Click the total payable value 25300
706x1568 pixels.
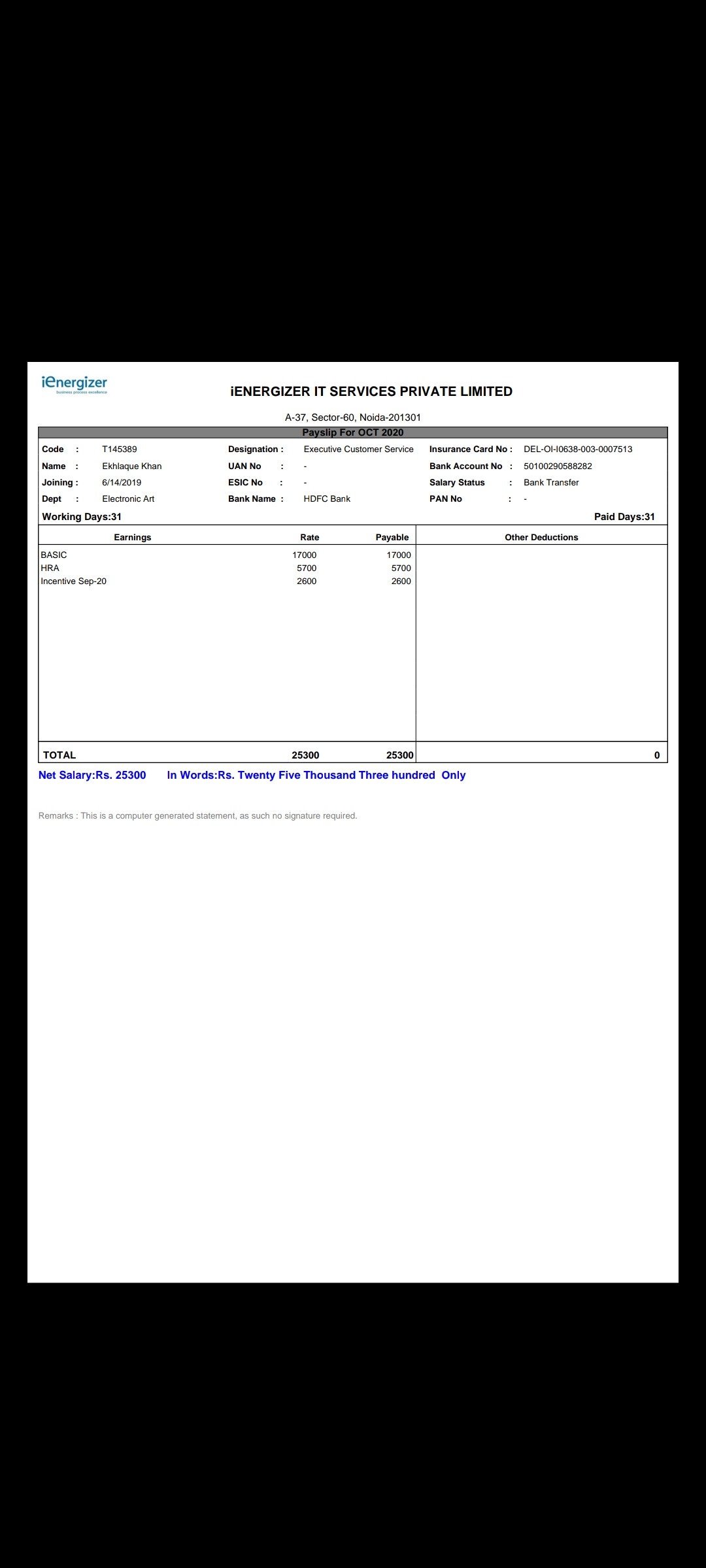pyautogui.click(x=400, y=755)
